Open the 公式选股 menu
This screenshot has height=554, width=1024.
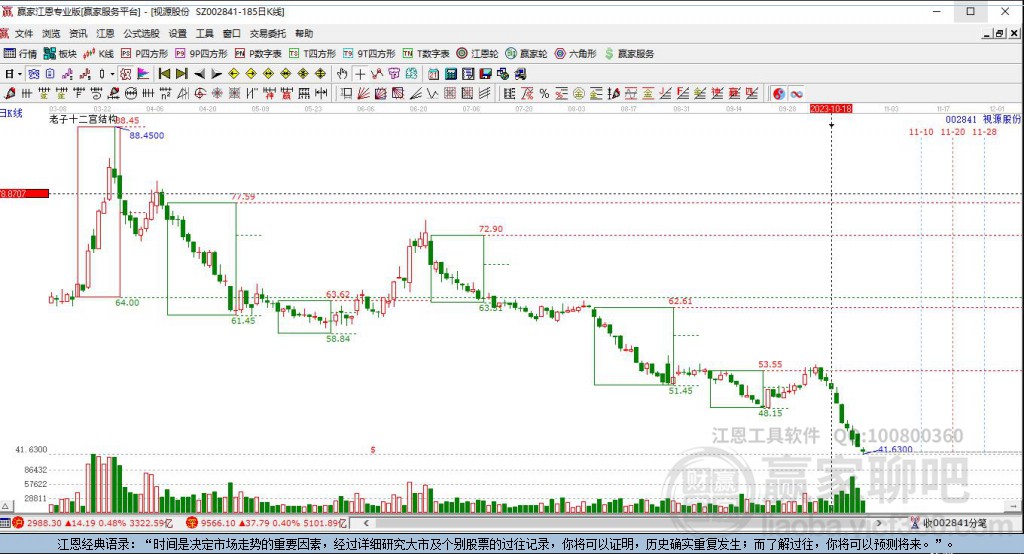pyautogui.click(x=141, y=33)
